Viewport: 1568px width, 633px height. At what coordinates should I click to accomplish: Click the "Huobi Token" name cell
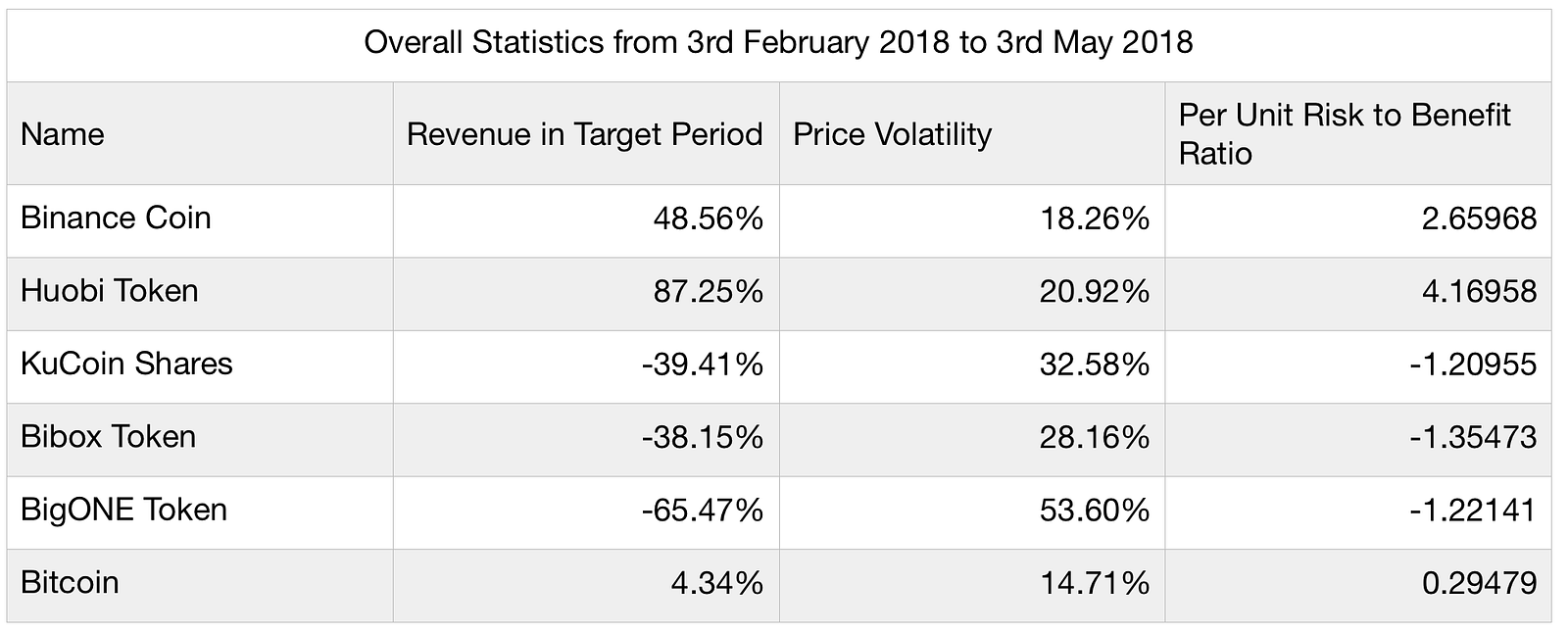point(109,291)
